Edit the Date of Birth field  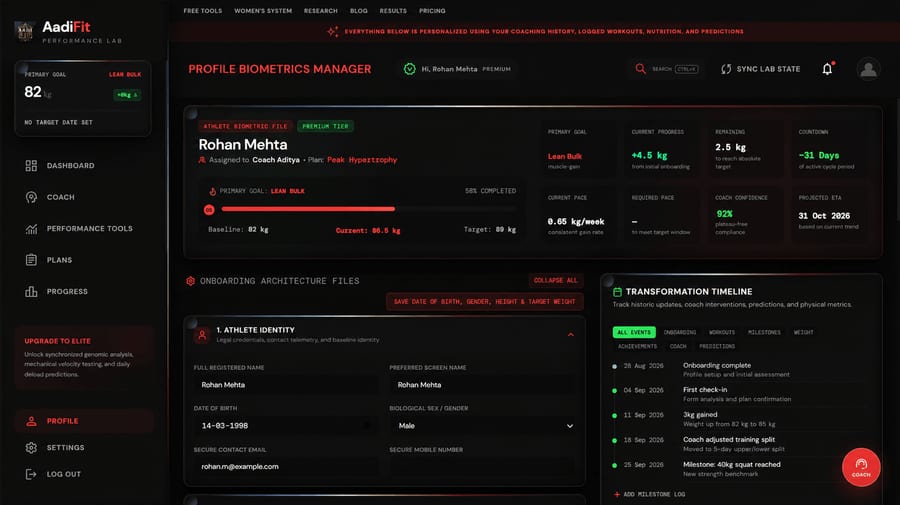(286, 426)
